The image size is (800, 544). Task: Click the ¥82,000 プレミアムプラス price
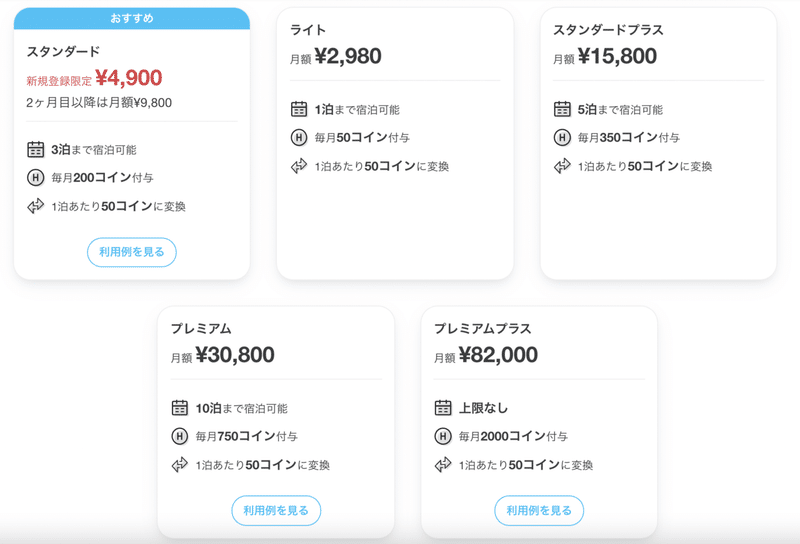pyautogui.click(x=498, y=355)
